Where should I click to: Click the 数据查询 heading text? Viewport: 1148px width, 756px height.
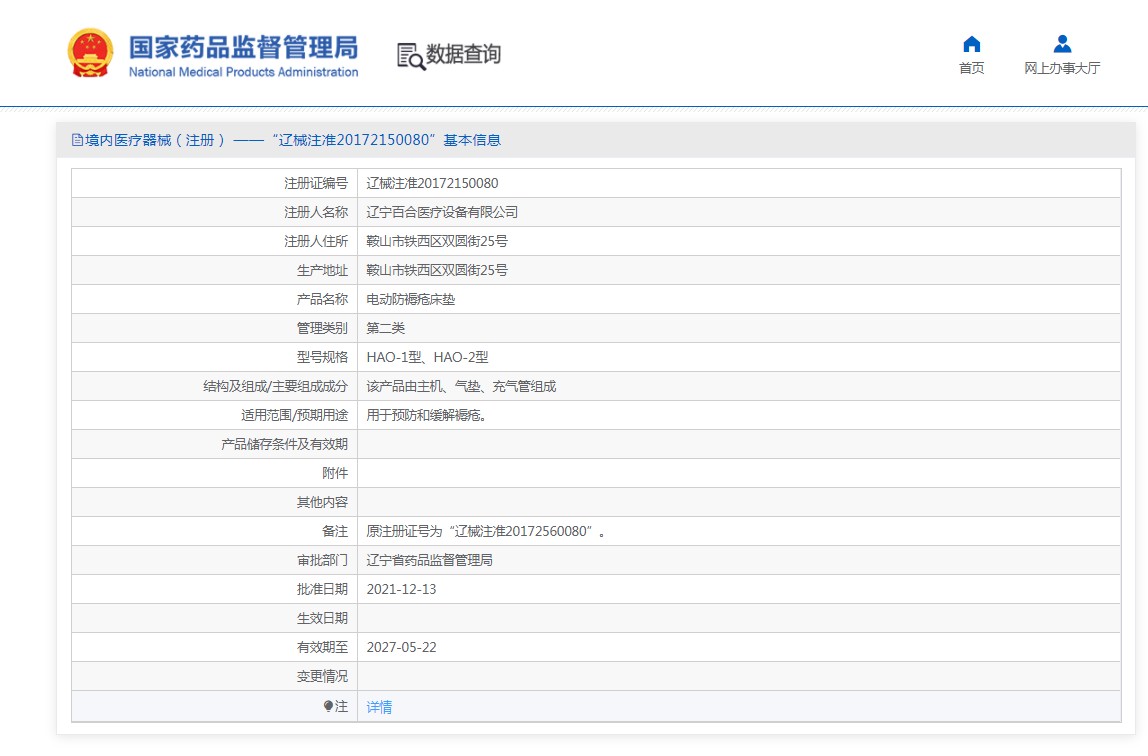(463, 54)
